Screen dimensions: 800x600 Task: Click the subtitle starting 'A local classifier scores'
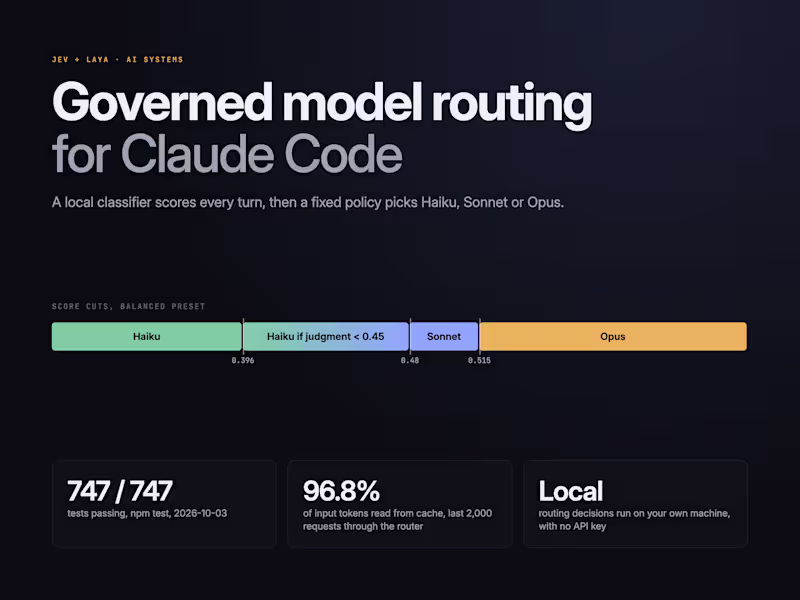tap(308, 203)
